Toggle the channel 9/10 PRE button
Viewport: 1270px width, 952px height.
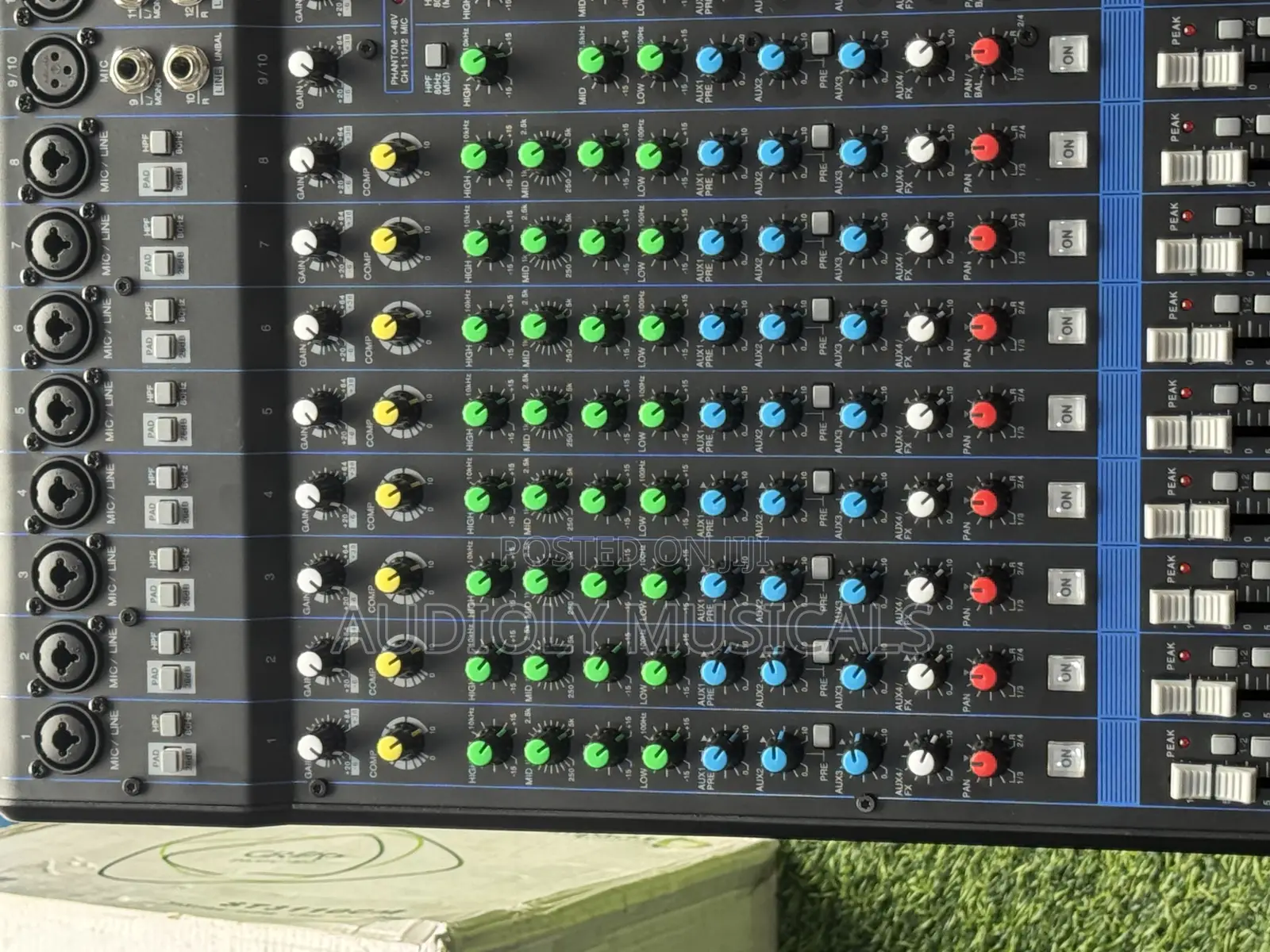click(822, 42)
